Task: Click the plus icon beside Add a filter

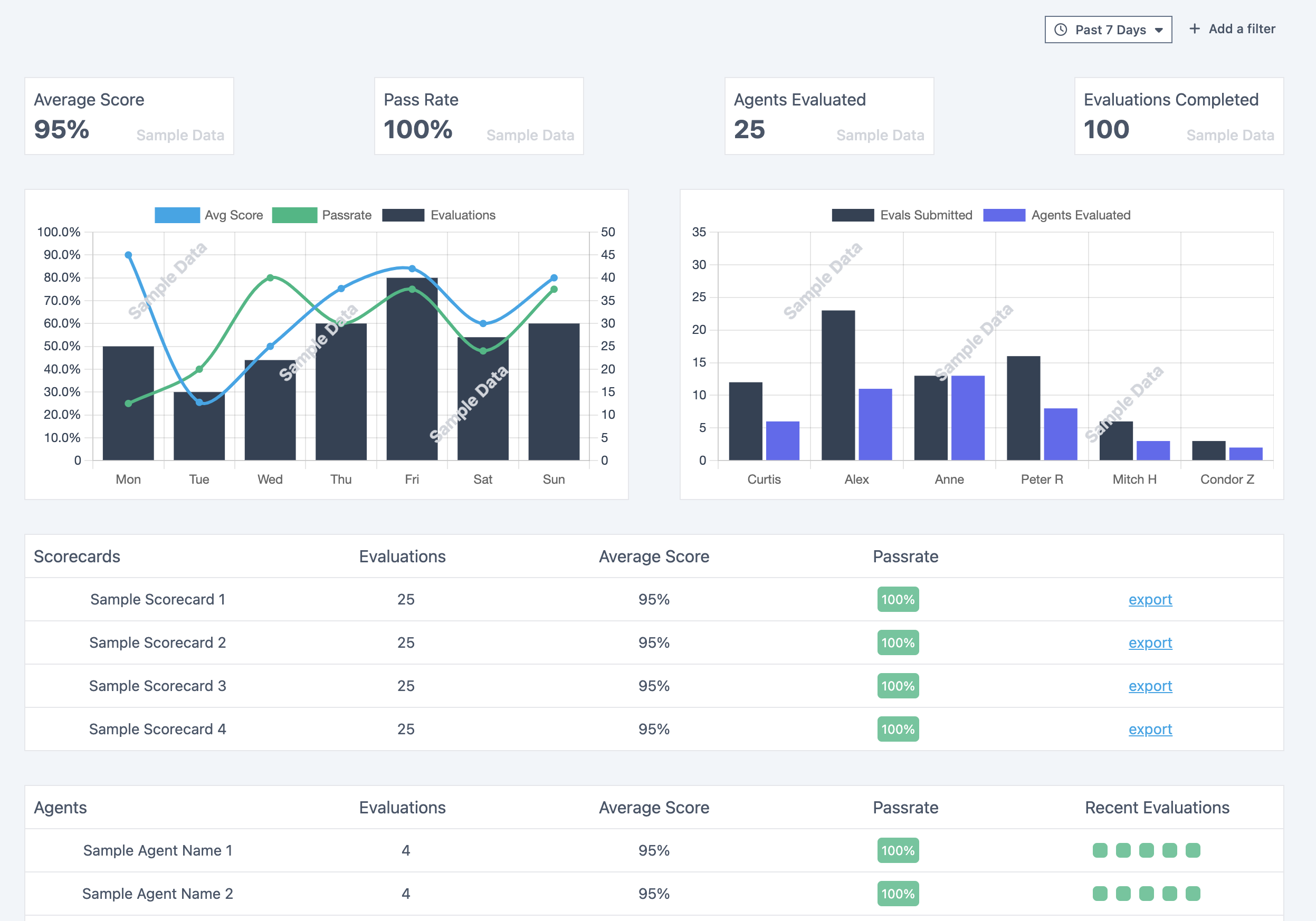Action: (x=1195, y=28)
